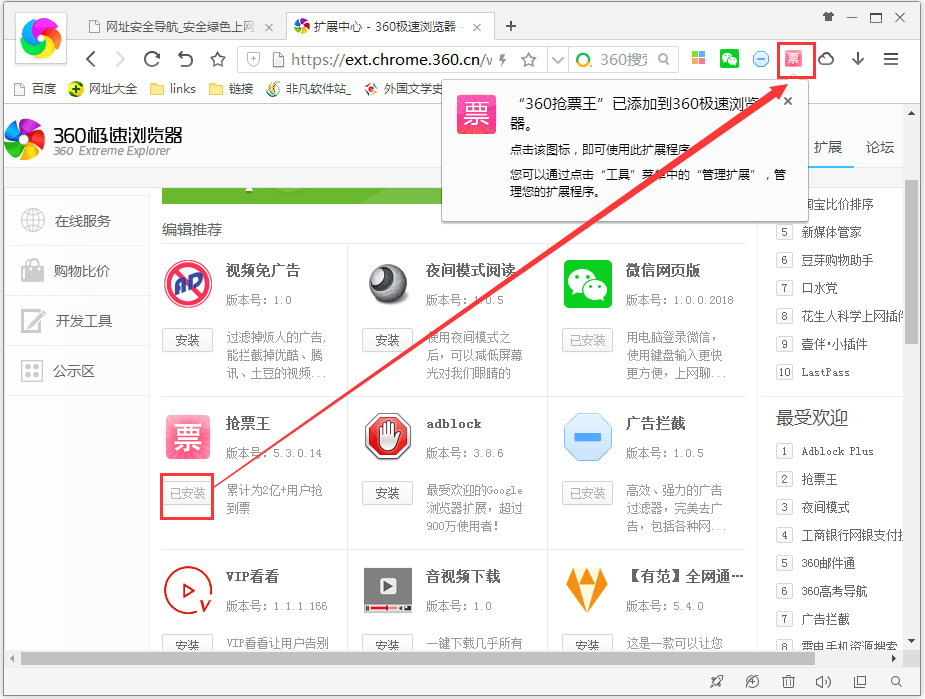Click the rocket boost icon in status bar
925x699 pixels.
(716, 681)
